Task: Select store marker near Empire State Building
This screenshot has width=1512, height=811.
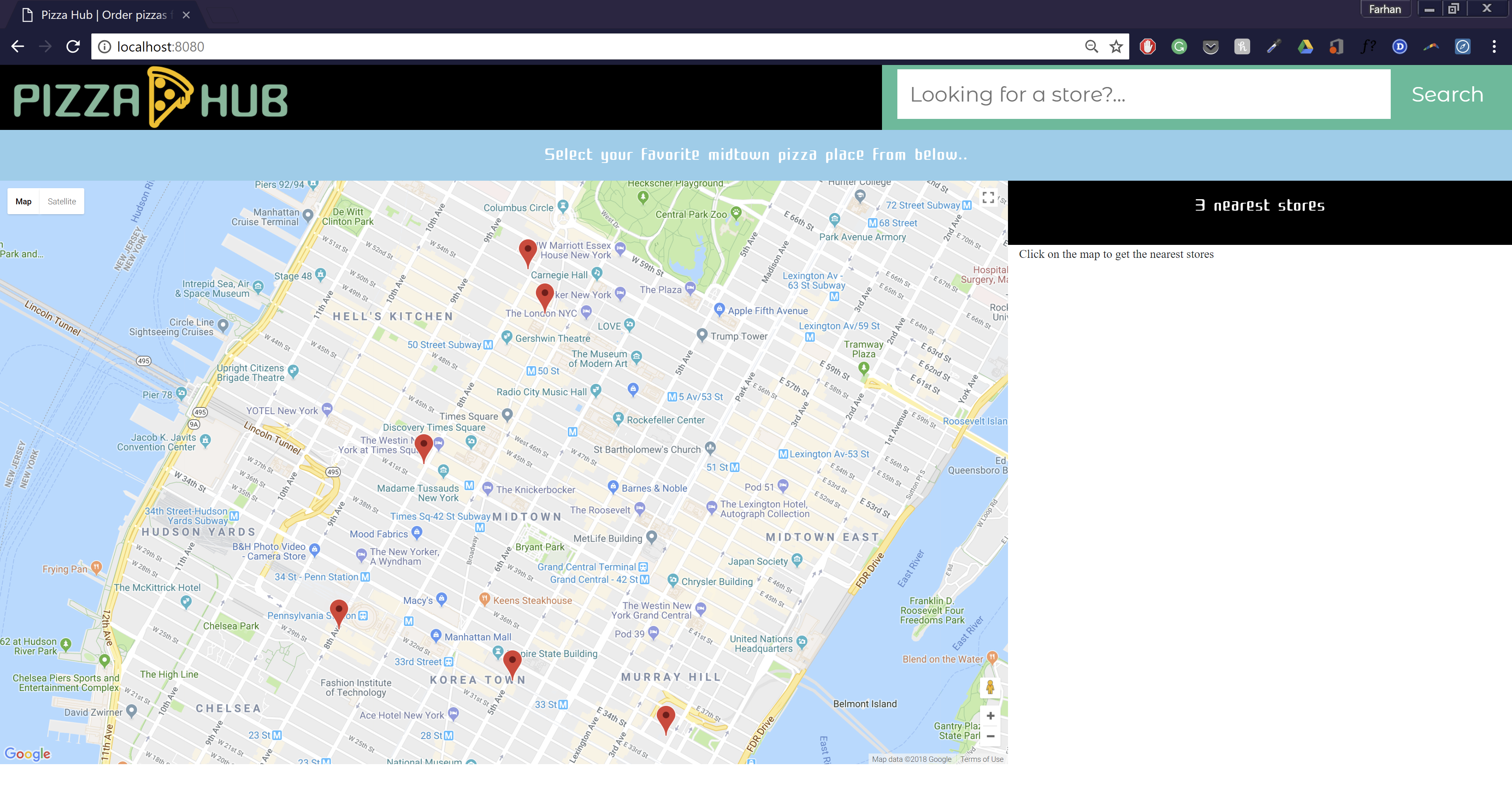Action: click(x=512, y=662)
